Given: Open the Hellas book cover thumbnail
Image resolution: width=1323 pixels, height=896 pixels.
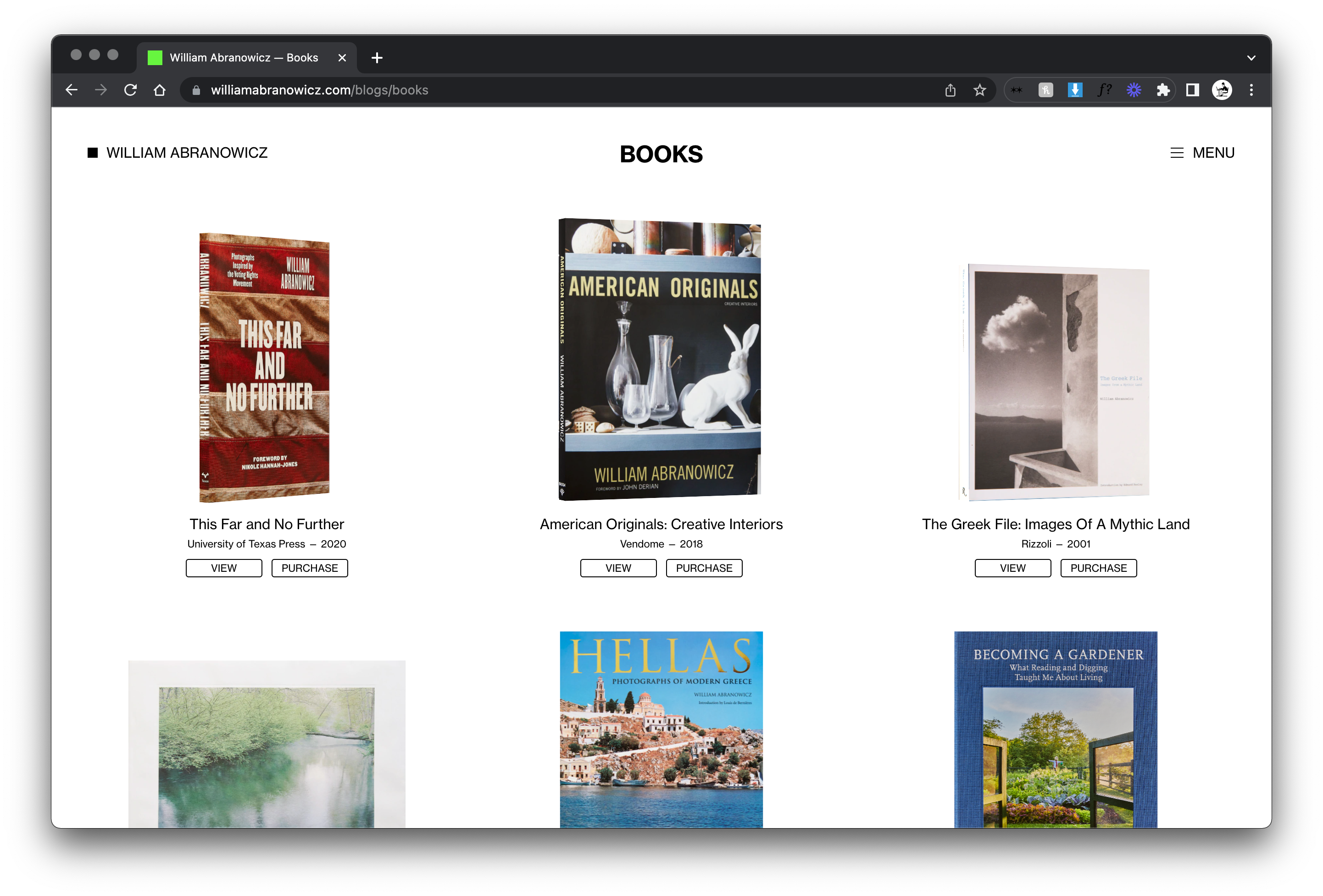Looking at the screenshot, I should (661, 729).
